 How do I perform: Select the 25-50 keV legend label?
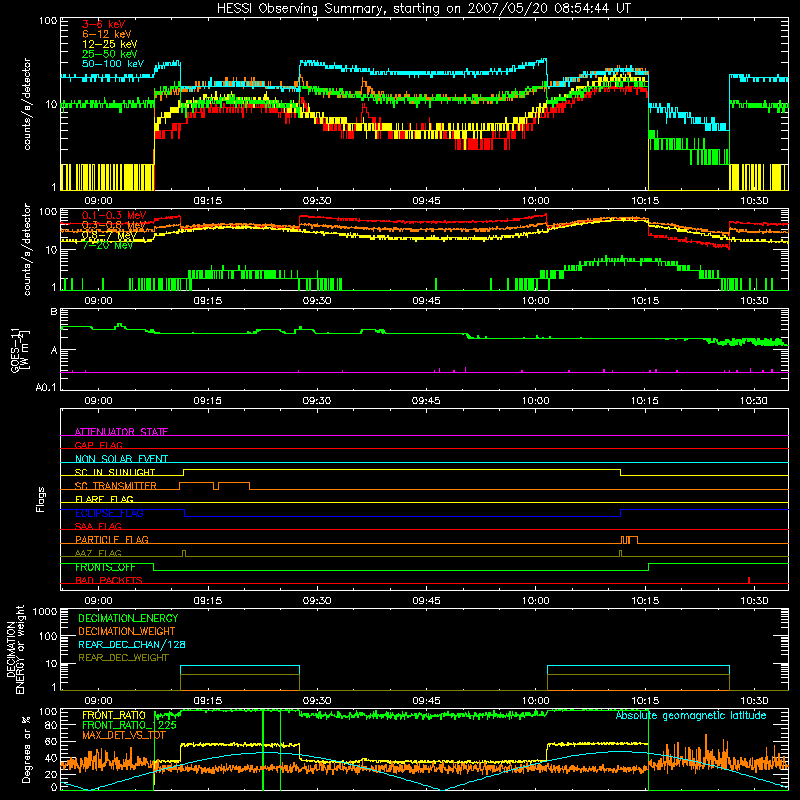[x=110, y=54]
